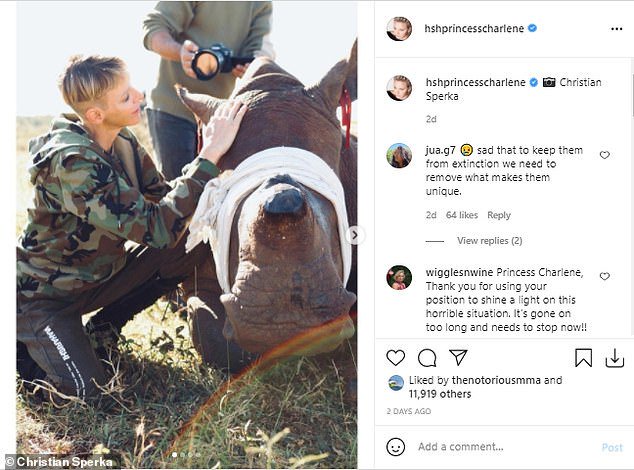Open the emoji picker smiley icon

[396, 447]
